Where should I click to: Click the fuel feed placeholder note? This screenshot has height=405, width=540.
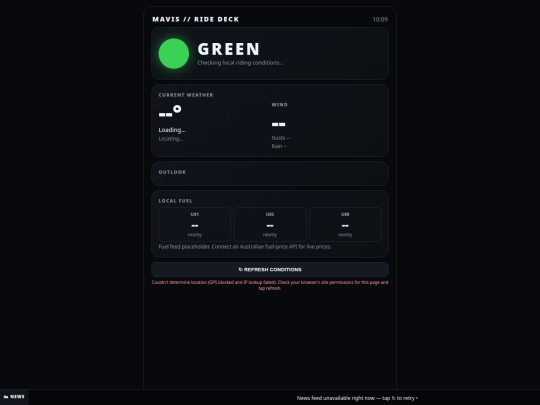pos(245,247)
